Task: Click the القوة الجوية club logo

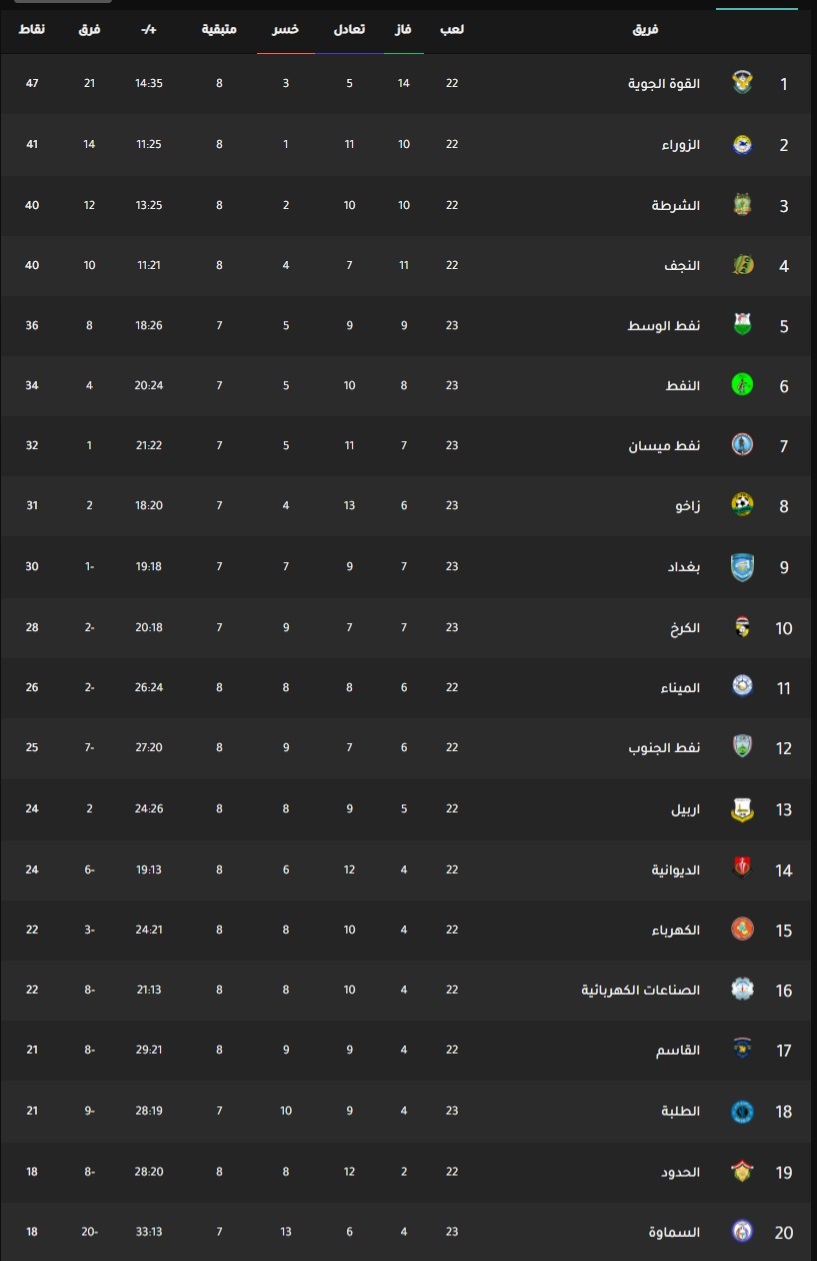Action: (x=742, y=83)
